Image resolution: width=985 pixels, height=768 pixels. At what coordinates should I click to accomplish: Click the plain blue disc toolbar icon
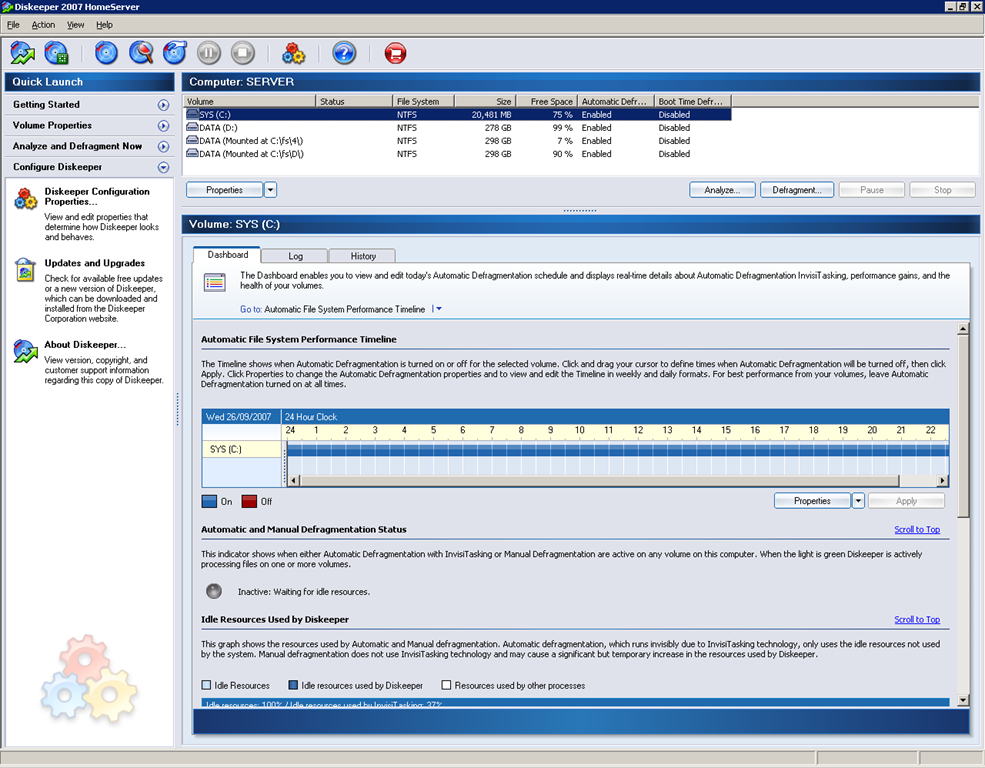point(106,53)
